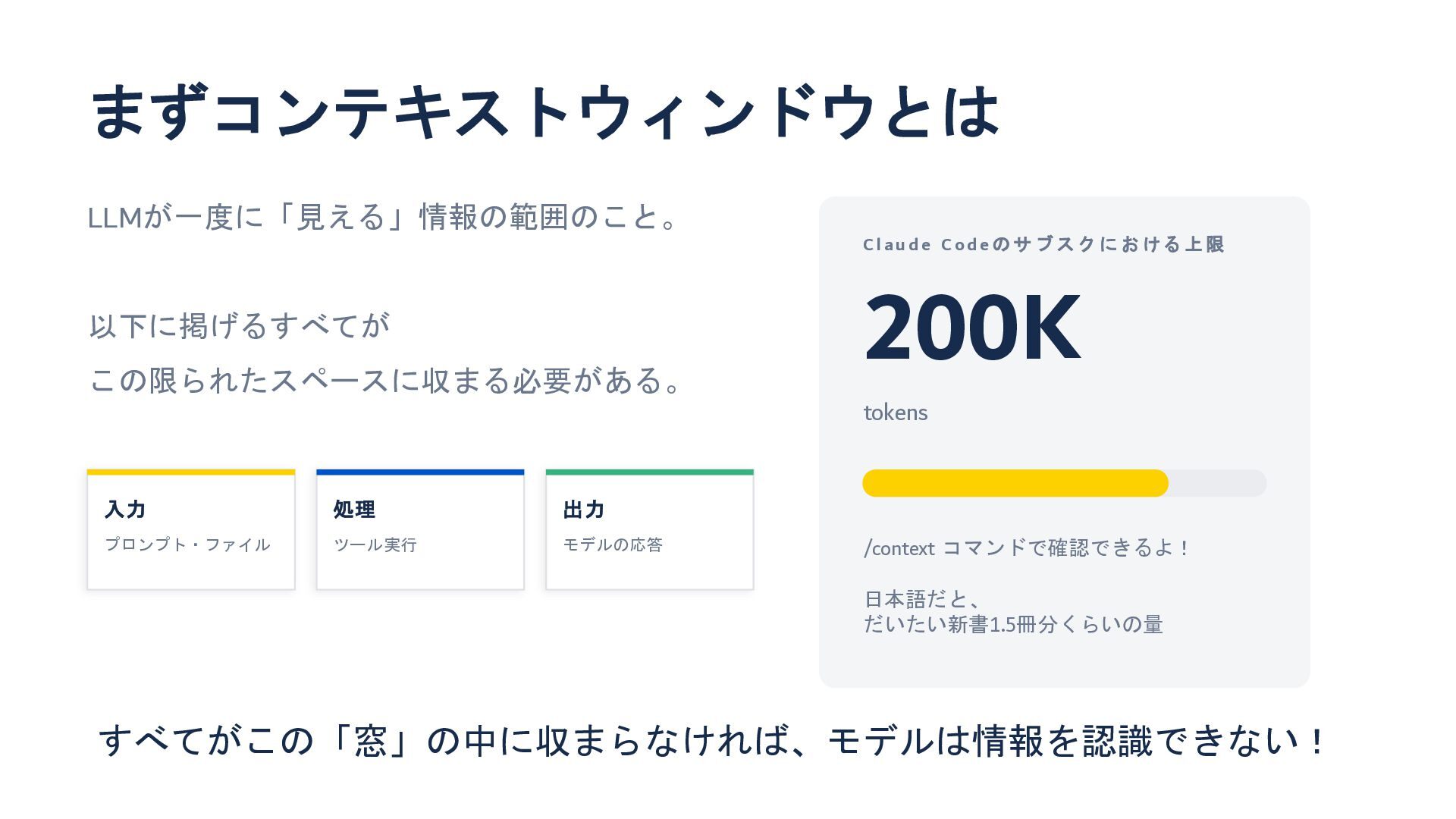Image resolution: width=1456 pixels, height=819 pixels.
Task: Click the text 以下に掲げるすべてが
Action: click(x=240, y=326)
